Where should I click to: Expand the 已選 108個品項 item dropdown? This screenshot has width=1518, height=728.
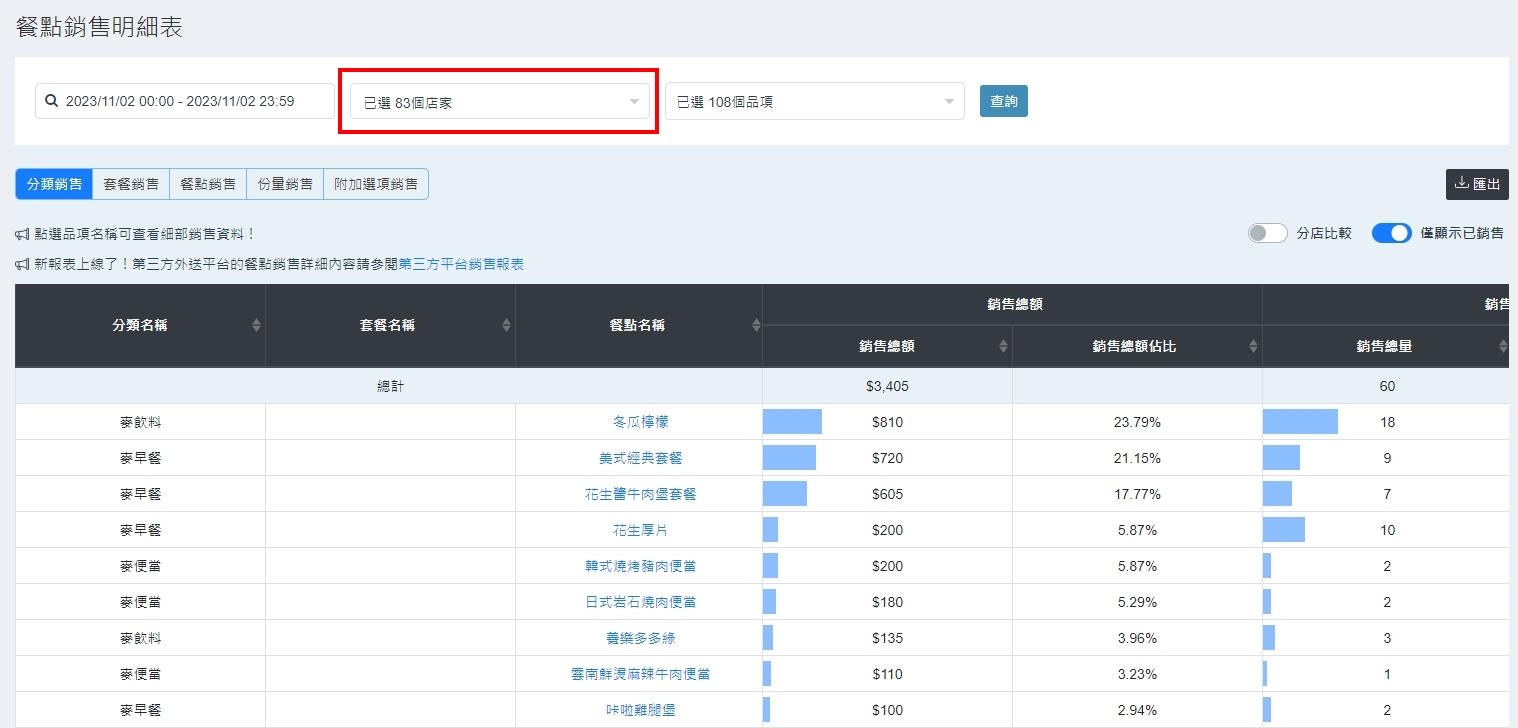click(x=814, y=101)
